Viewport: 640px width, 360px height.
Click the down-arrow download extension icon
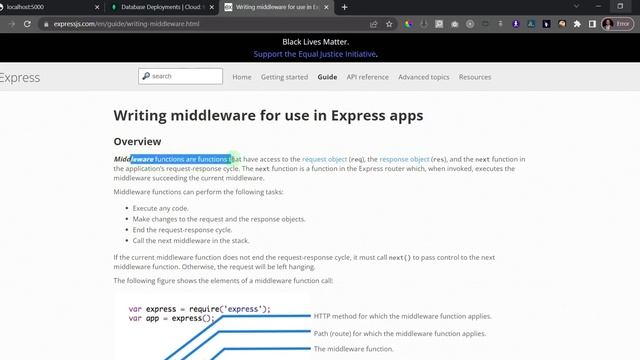click(x=424, y=24)
